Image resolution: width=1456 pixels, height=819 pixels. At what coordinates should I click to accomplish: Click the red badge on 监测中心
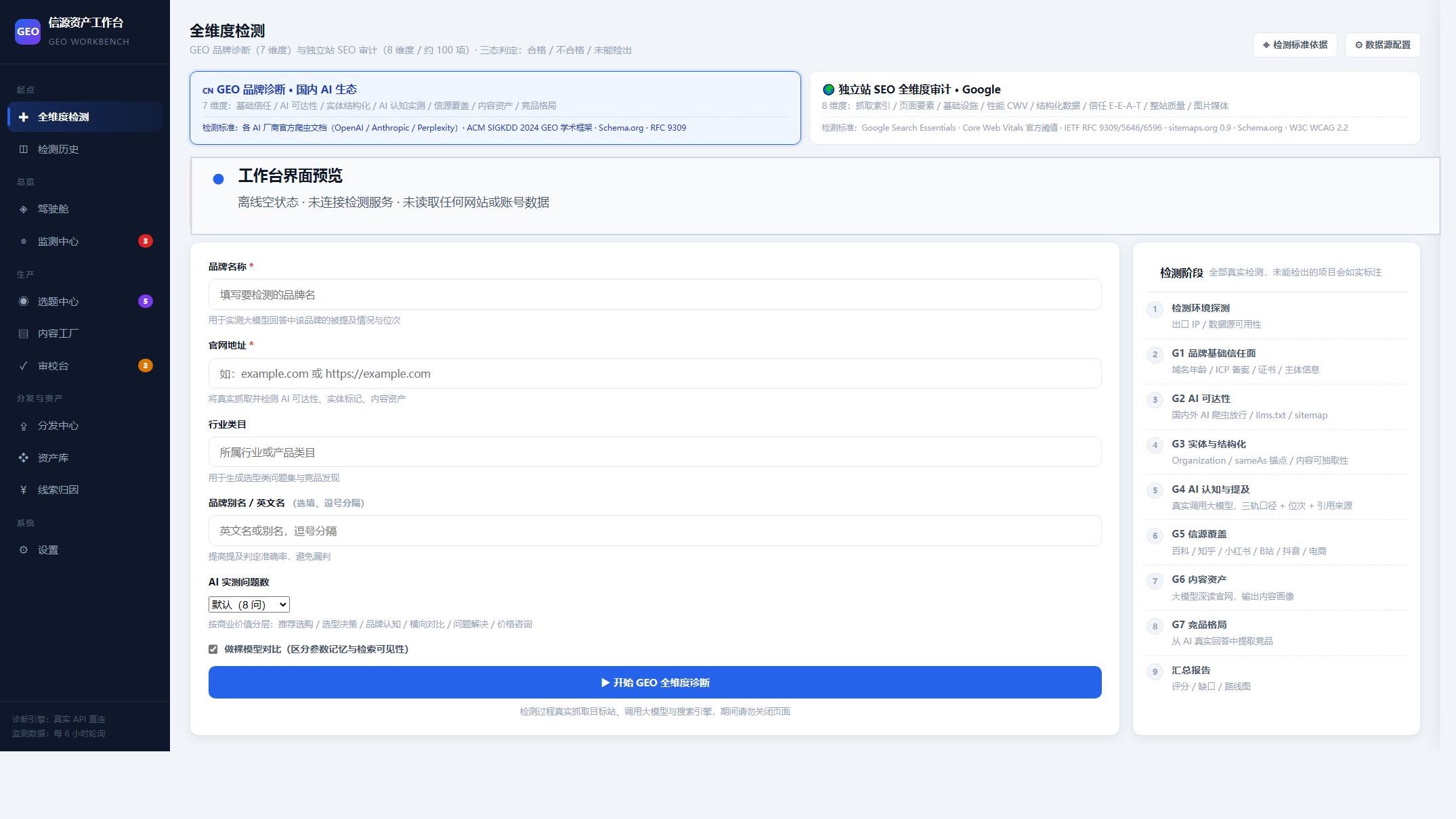146,241
